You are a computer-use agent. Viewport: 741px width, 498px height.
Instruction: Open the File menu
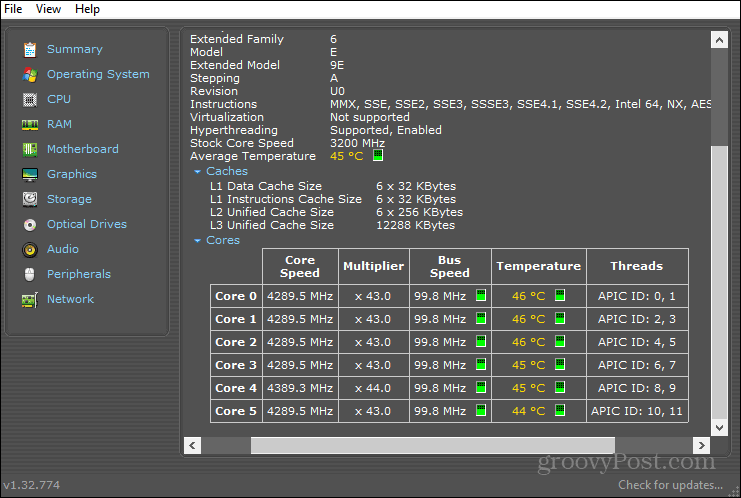(x=13, y=9)
